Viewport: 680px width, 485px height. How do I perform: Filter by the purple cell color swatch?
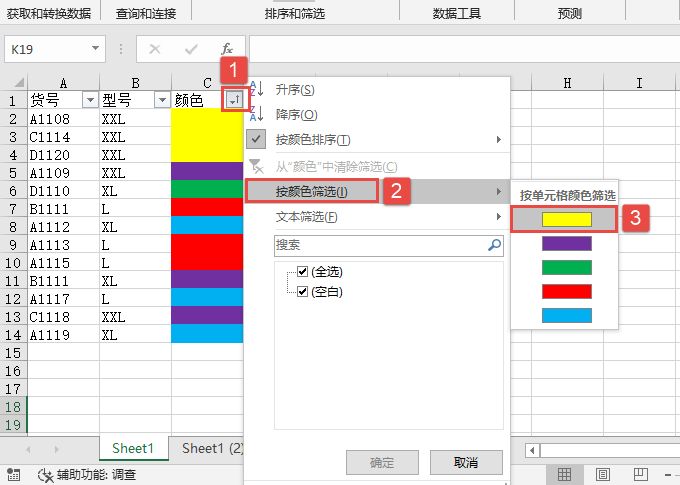point(566,243)
